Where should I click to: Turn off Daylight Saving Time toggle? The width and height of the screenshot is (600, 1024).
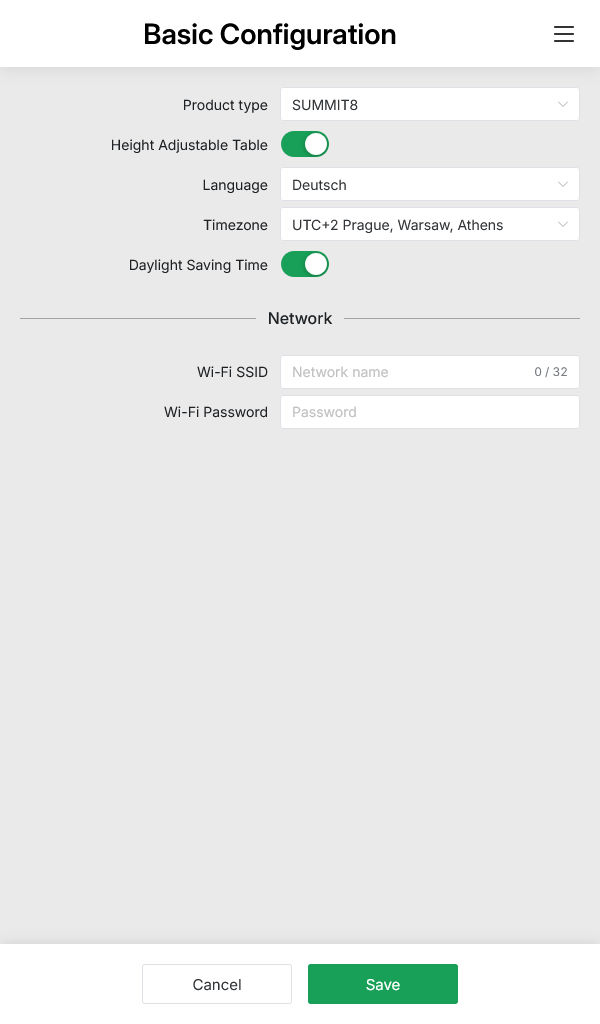[x=305, y=265]
